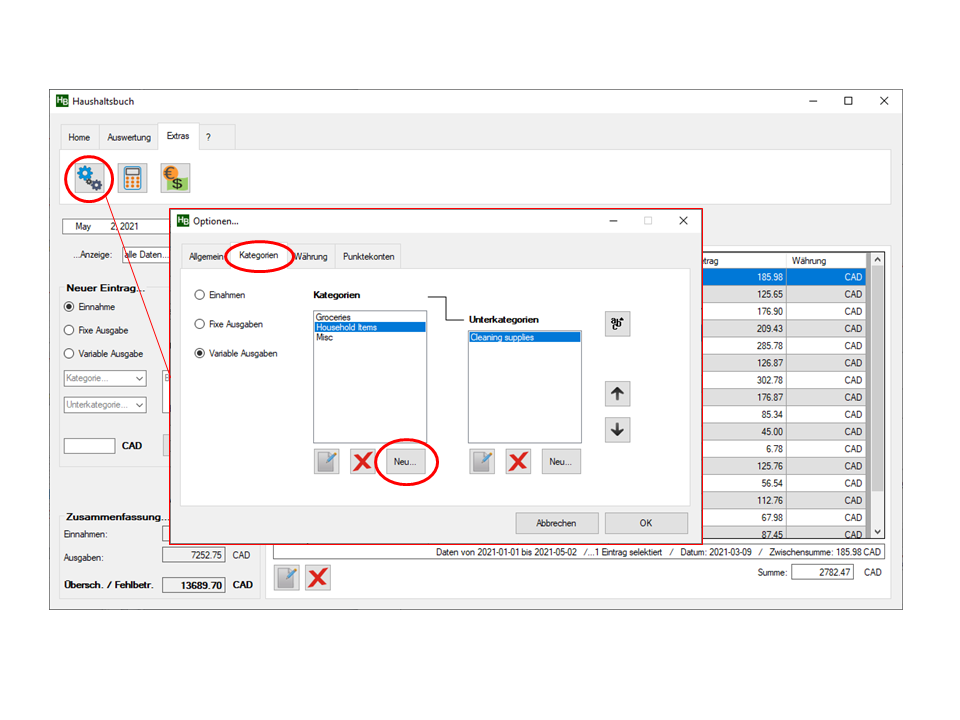Open the Auswertung tab

[129, 137]
